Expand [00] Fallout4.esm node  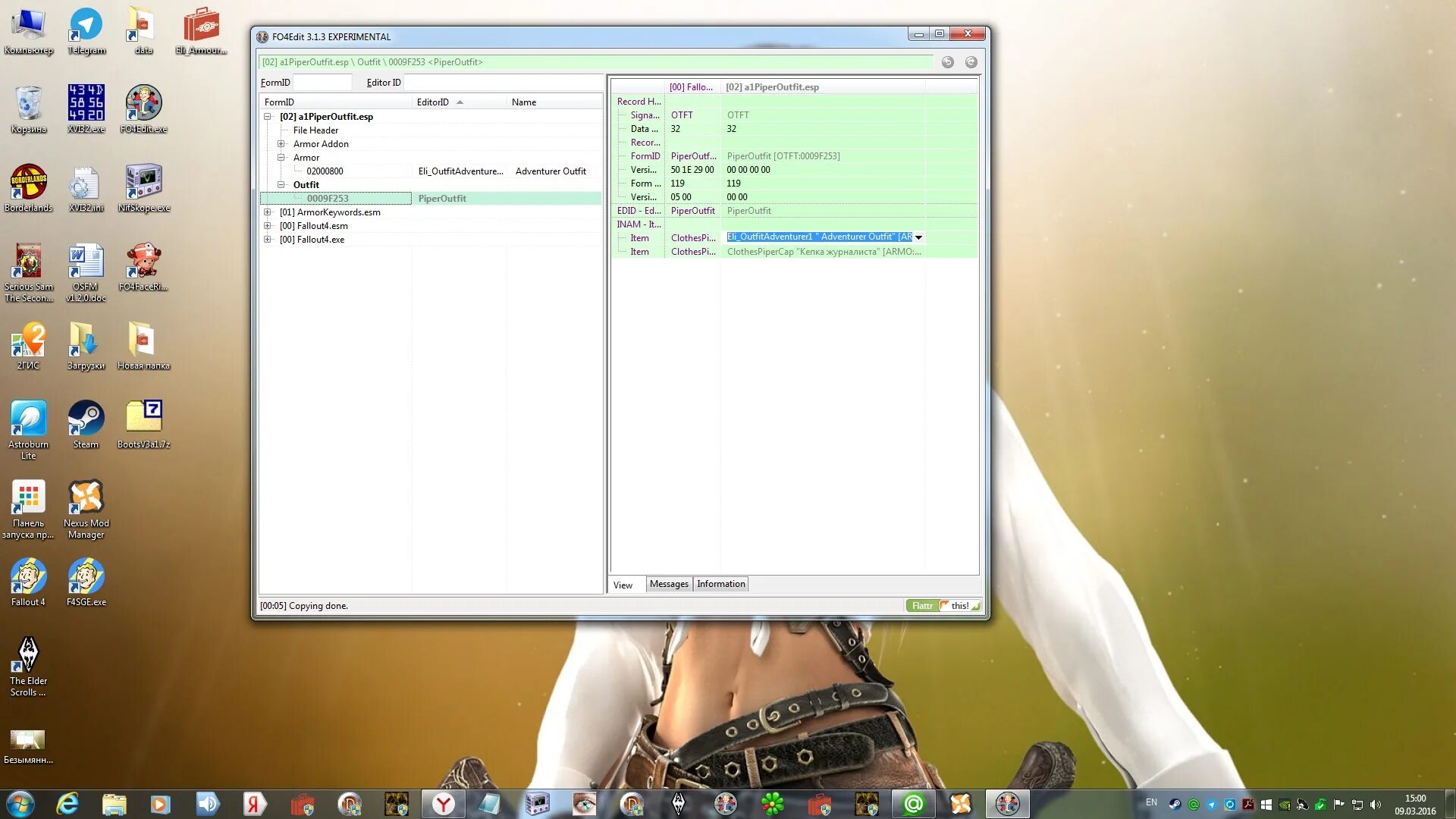tap(268, 226)
